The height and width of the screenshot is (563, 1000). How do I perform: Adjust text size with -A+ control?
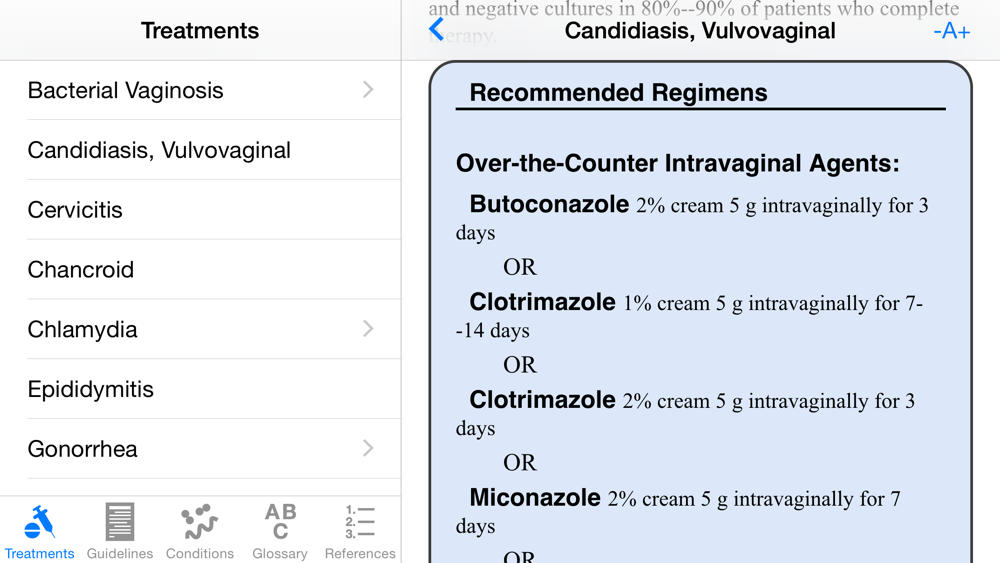tap(952, 31)
